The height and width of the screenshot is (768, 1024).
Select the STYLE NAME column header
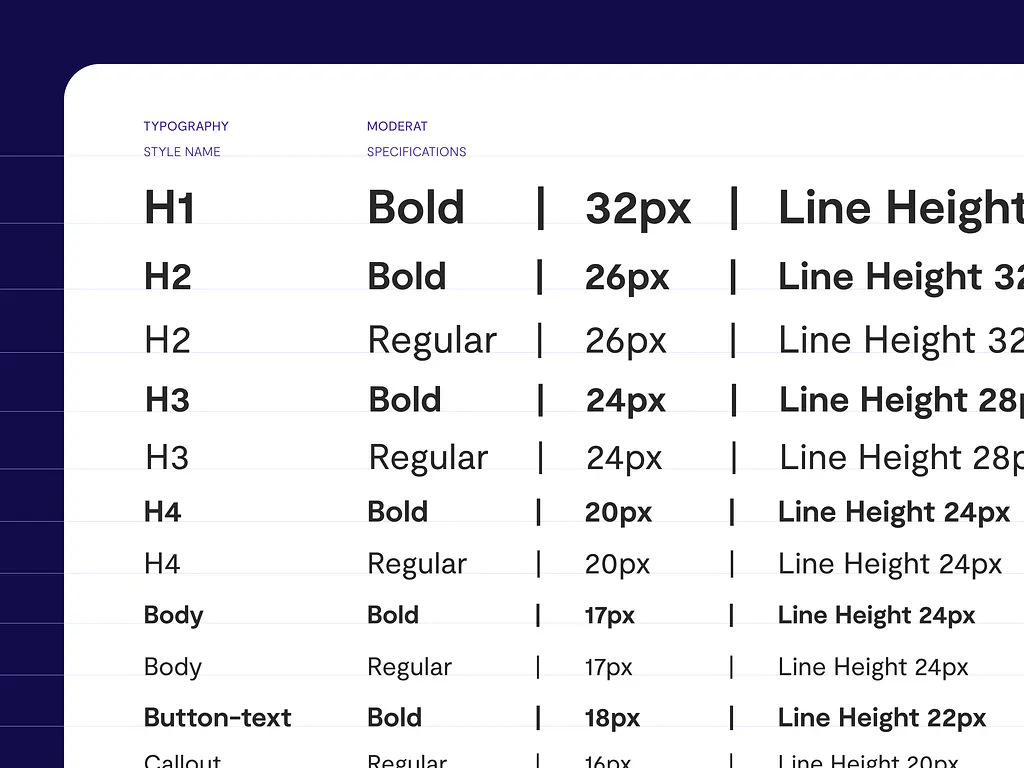pos(182,152)
